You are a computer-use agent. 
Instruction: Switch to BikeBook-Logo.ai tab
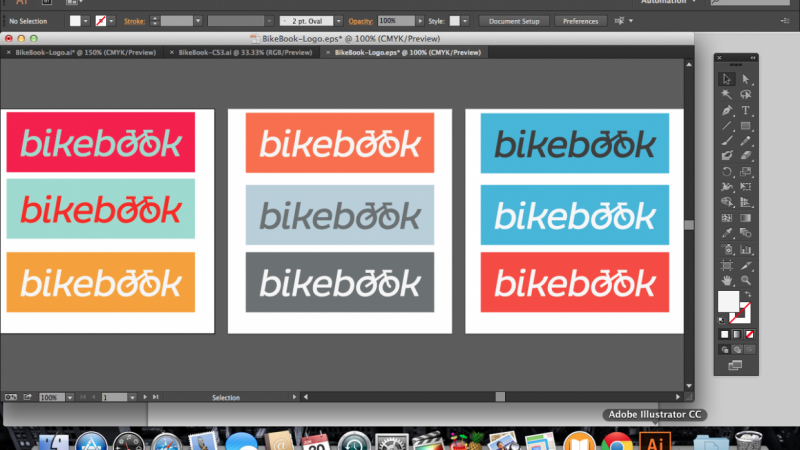pos(85,52)
